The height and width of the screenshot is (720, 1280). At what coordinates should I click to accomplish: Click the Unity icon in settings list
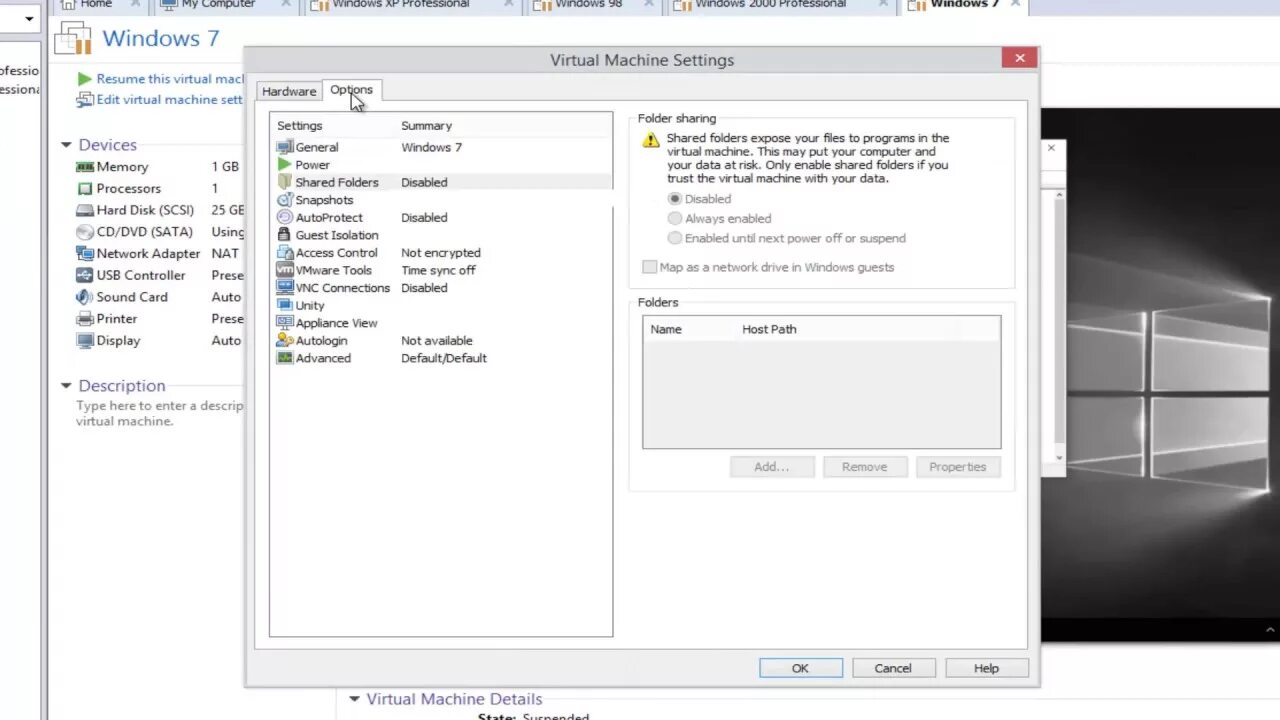[285, 305]
